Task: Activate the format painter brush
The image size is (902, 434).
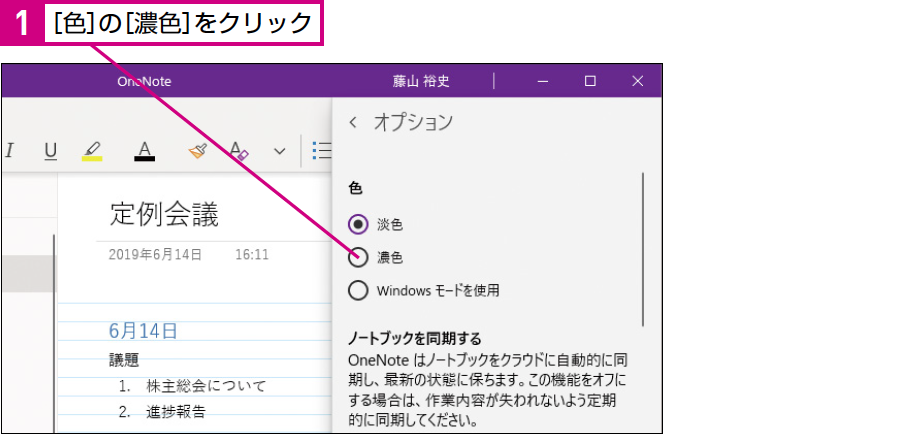Action: pyautogui.click(x=197, y=151)
